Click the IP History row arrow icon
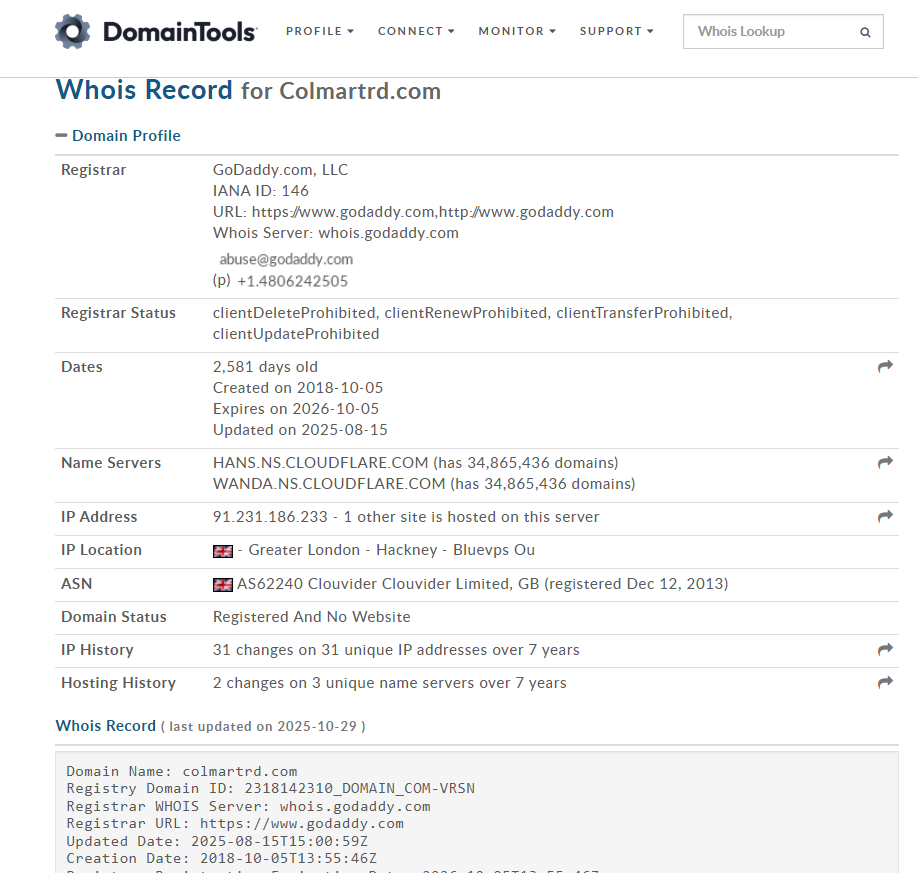This screenshot has width=918, height=873. [x=885, y=650]
